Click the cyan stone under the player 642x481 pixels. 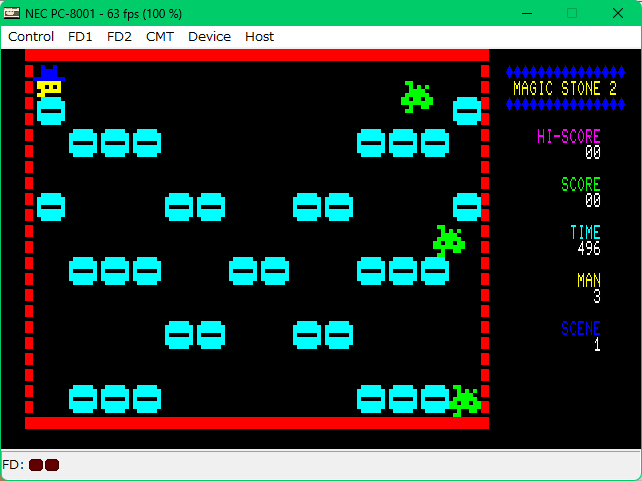[51, 111]
